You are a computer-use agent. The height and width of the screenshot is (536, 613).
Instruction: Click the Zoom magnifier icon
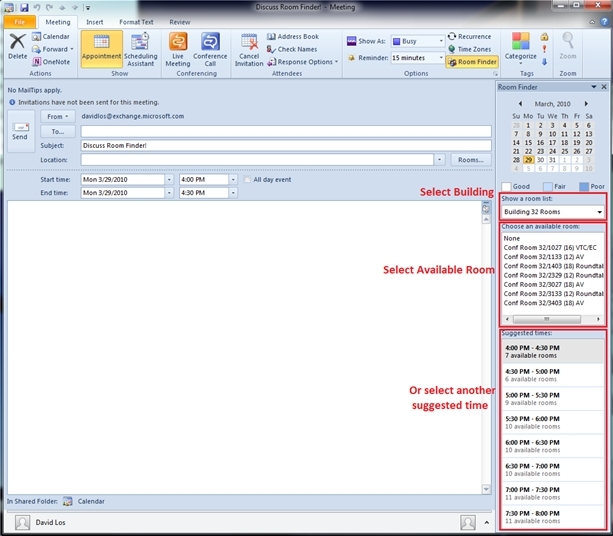pyautogui.click(x=568, y=40)
